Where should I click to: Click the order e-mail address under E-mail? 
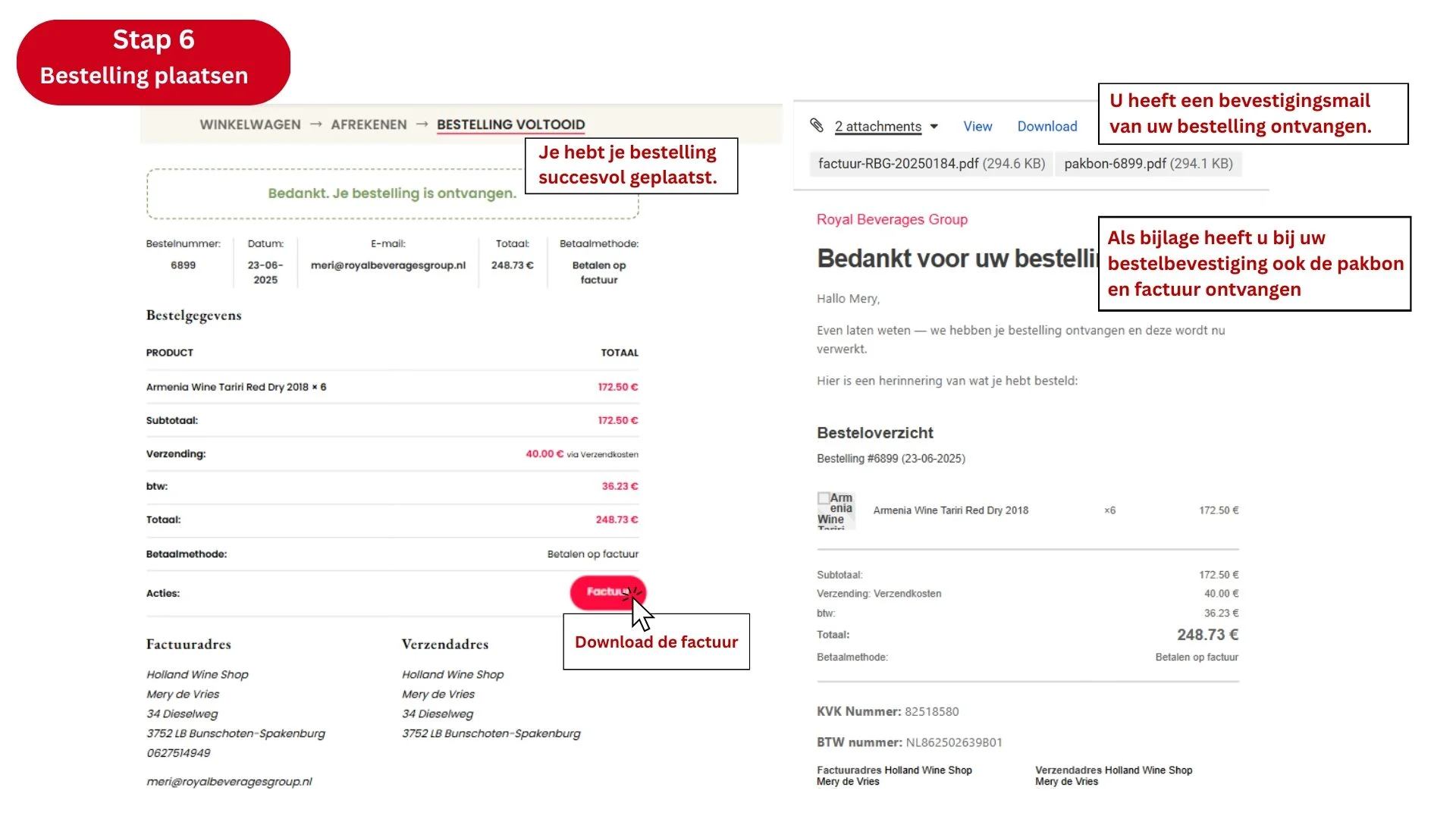tap(388, 265)
